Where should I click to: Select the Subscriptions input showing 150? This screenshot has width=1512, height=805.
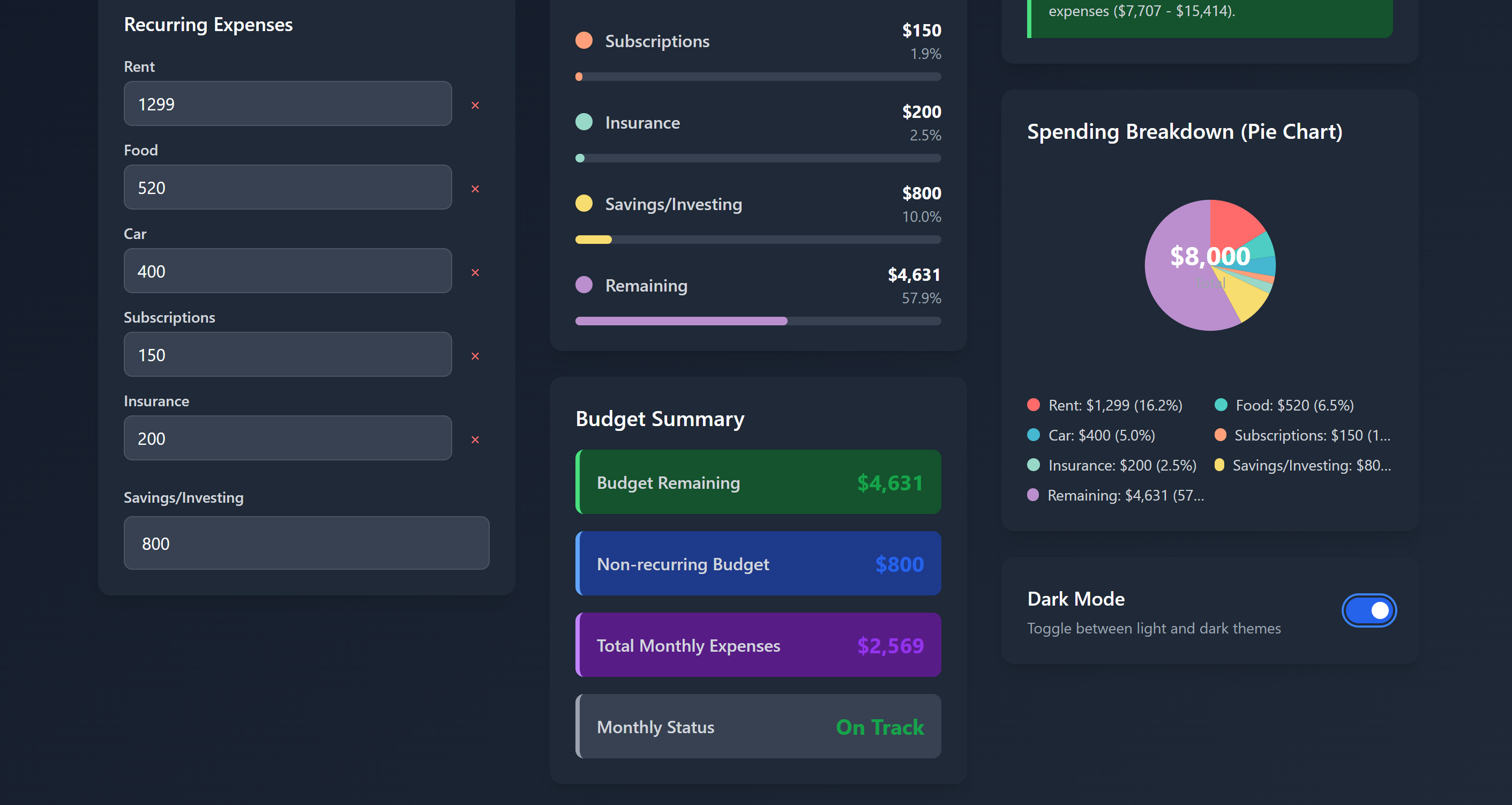pyautogui.click(x=288, y=355)
